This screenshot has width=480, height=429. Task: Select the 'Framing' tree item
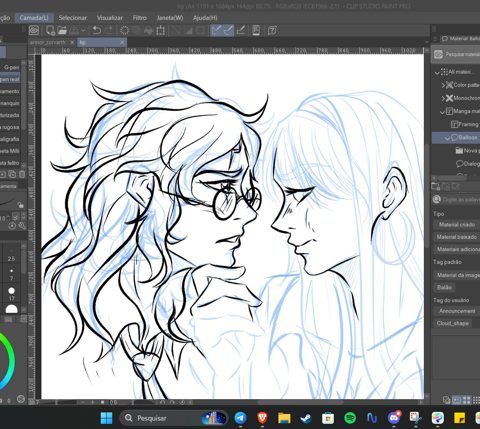point(465,124)
